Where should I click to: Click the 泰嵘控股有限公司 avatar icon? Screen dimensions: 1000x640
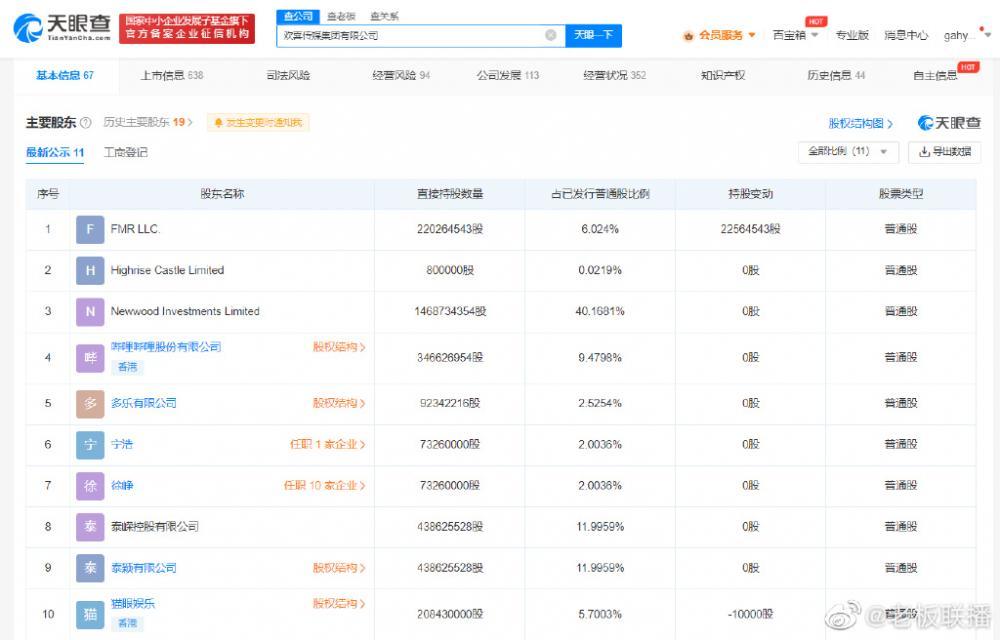click(x=90, y=527)
